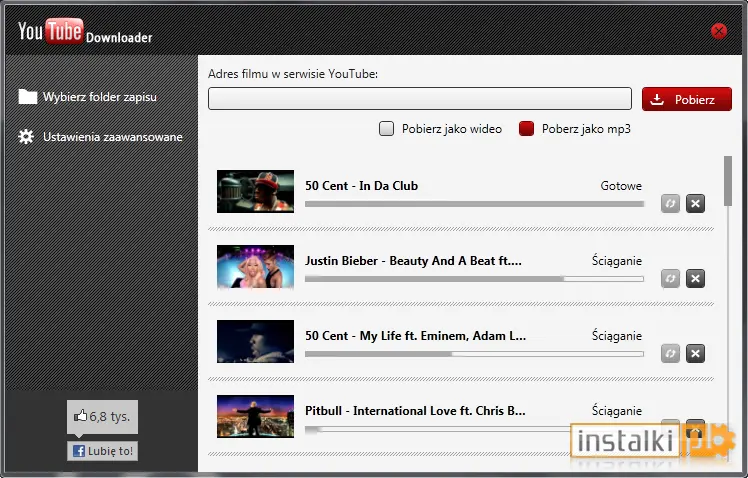Click the Gotowe status text
This screenshot has height=478, width=748.
point(621,186)
